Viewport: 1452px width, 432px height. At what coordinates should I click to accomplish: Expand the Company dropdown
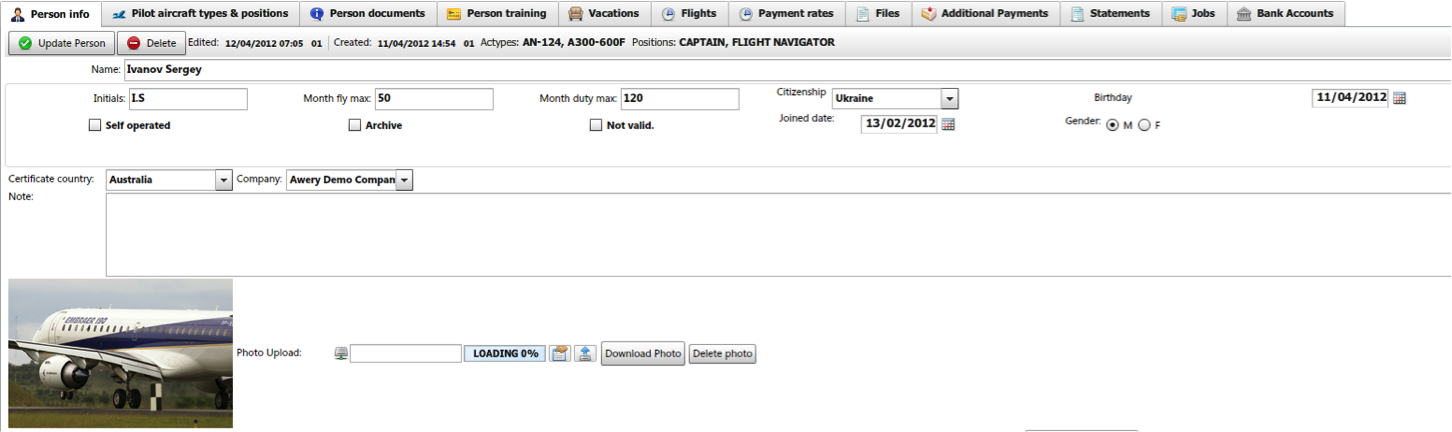(x=404, y=180)
